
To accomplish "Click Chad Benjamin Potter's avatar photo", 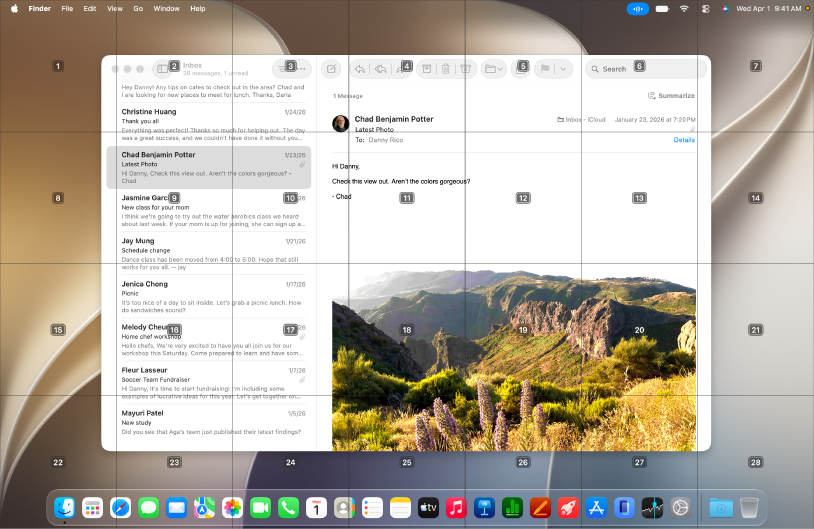I will point(341,124).
